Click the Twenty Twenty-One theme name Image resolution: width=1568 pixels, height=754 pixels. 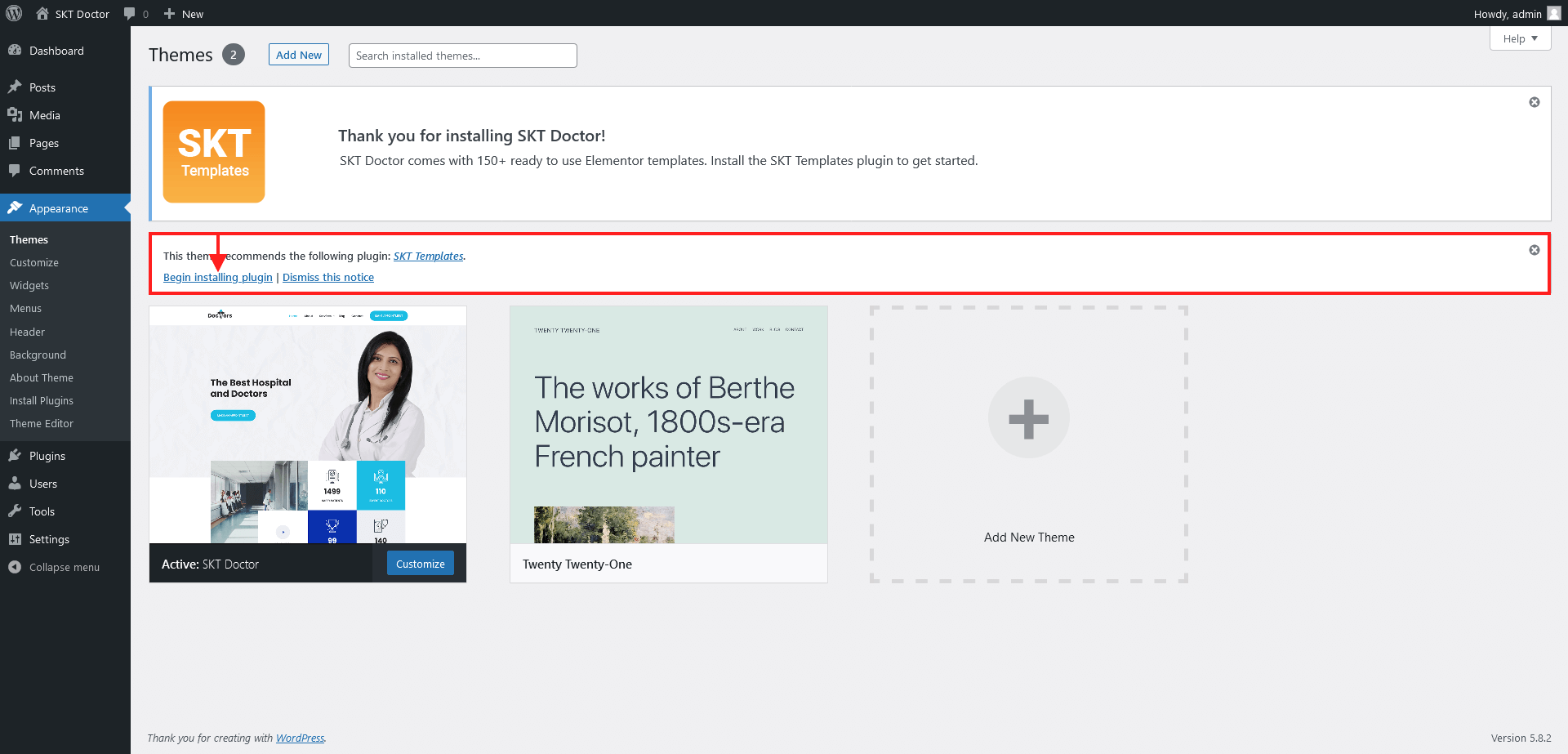(x=577, y=564)
